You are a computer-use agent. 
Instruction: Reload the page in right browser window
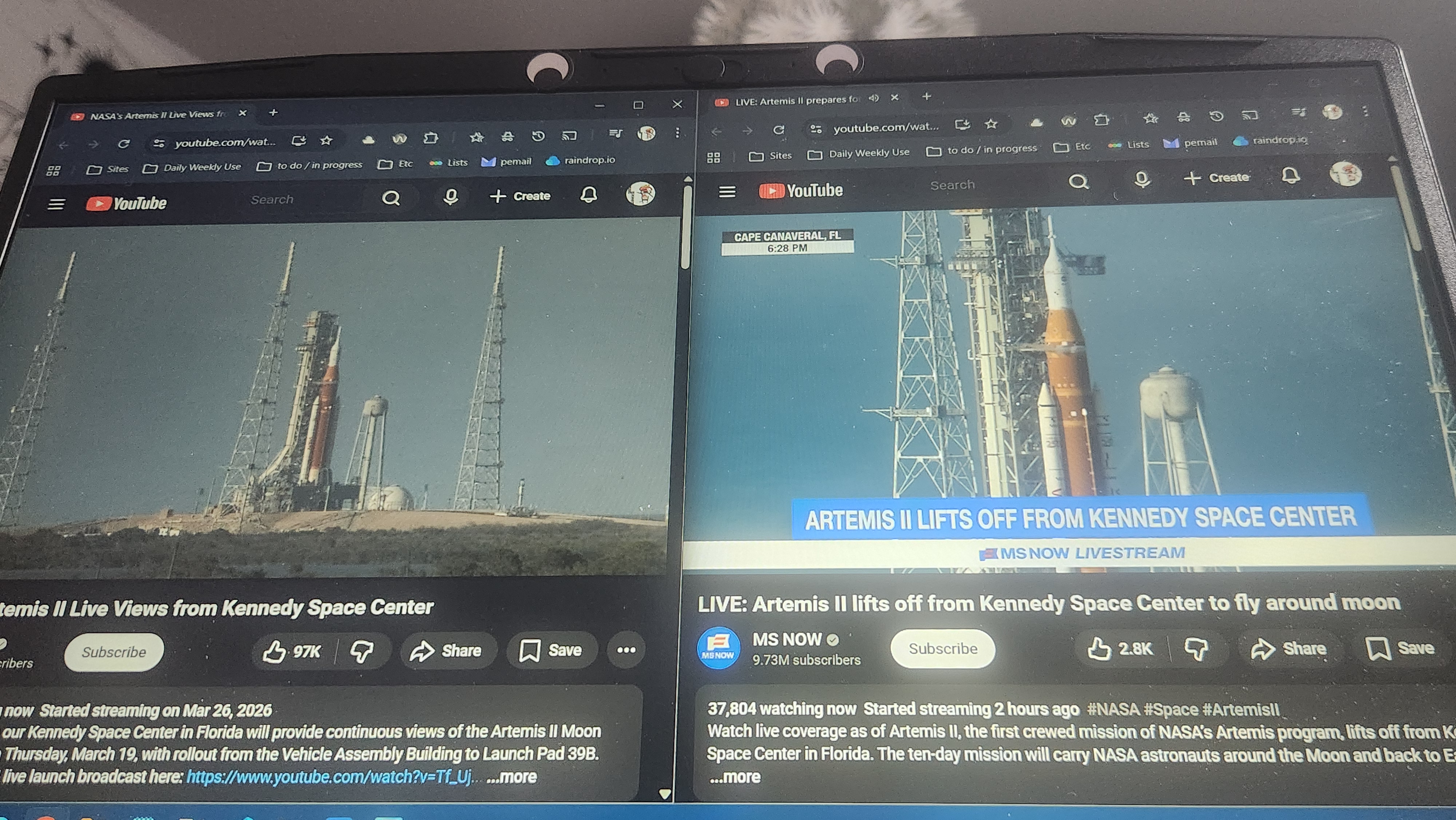[x=778, y=130]
